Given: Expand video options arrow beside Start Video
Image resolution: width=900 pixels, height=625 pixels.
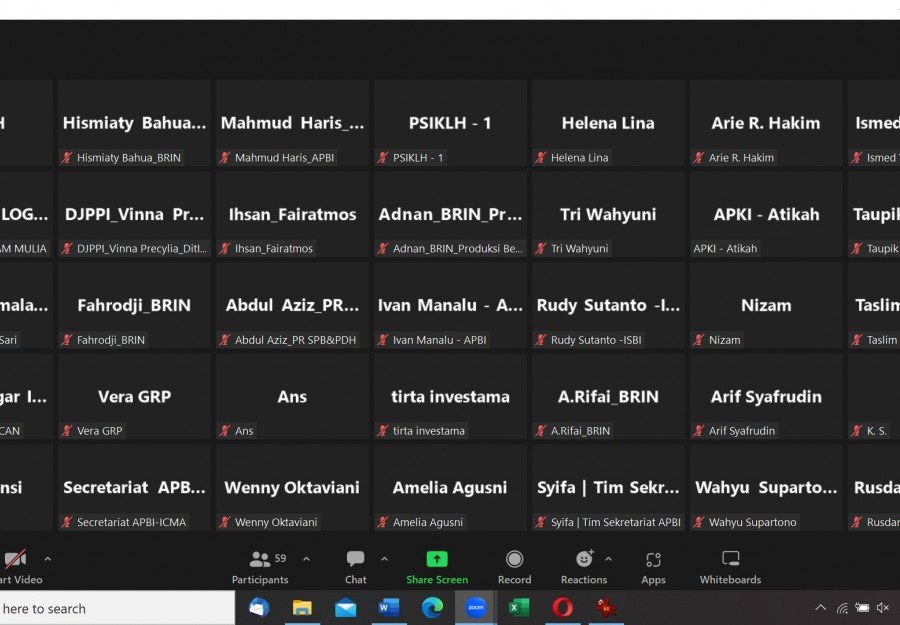Looking at the screenshot, I should coord(48,559).
